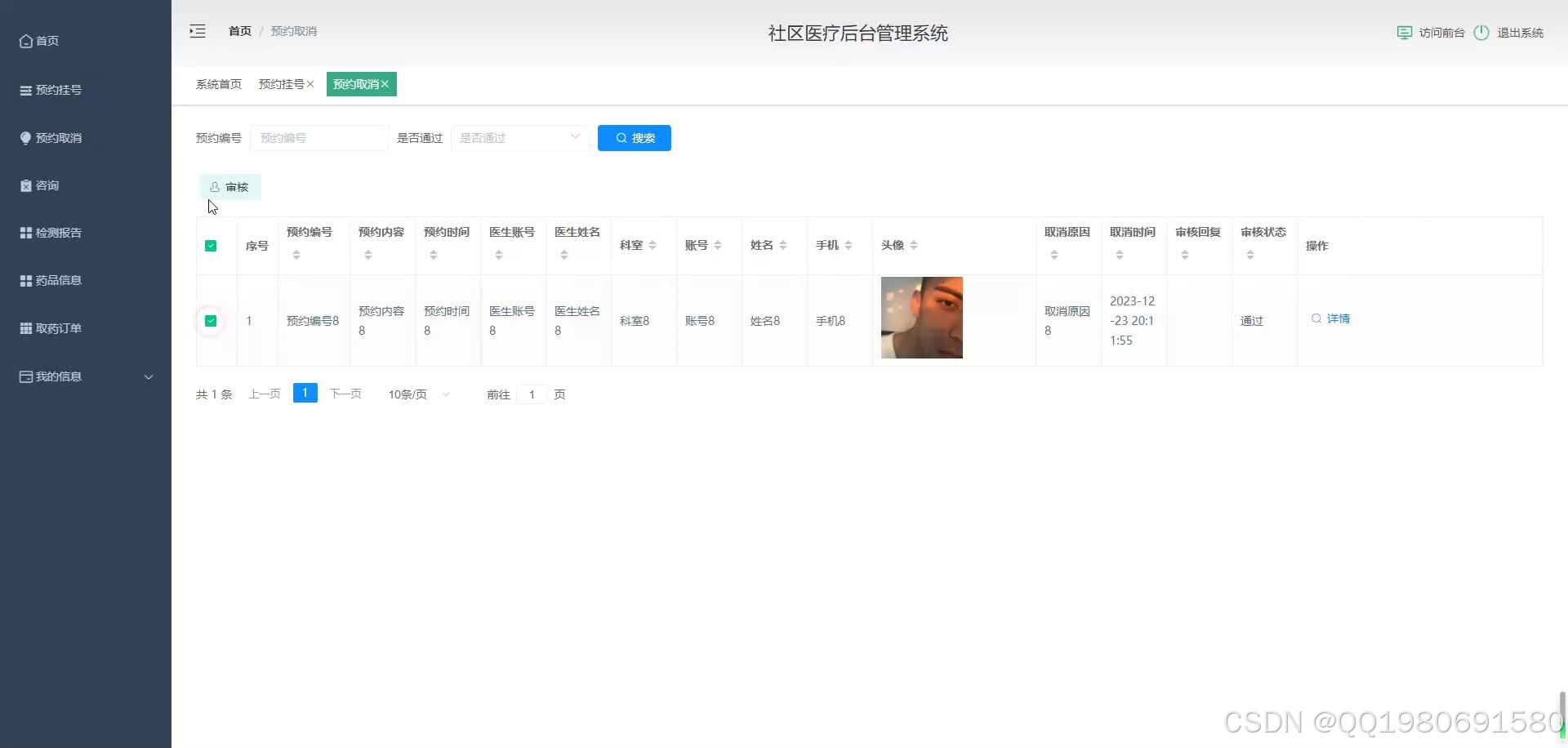Close the 预约取消 tab
The height and width of the screenshot is (748, 1568).
[385, 84]
